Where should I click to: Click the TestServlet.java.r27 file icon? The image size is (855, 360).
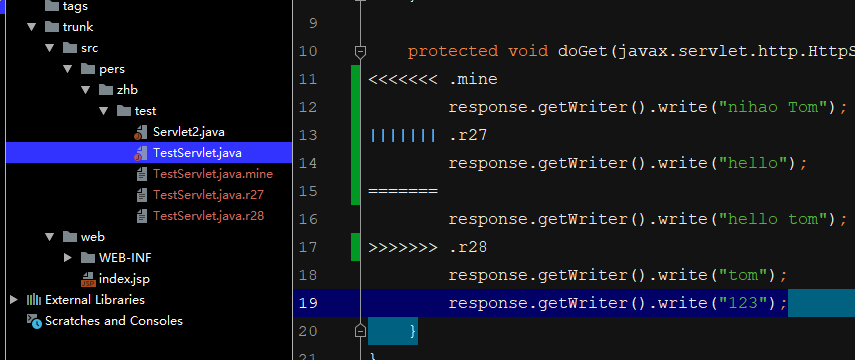coord(142,195)
